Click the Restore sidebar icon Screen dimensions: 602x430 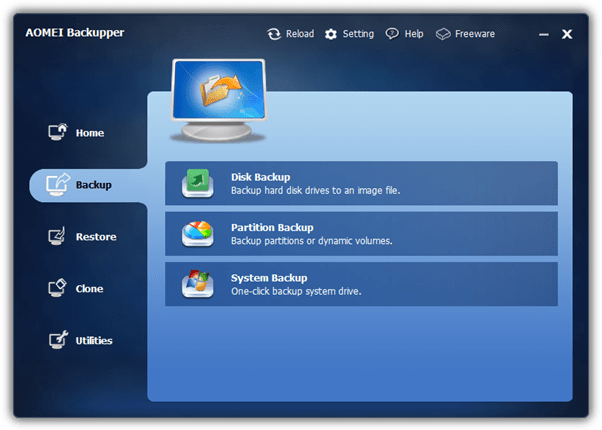[x=57, y=236]
